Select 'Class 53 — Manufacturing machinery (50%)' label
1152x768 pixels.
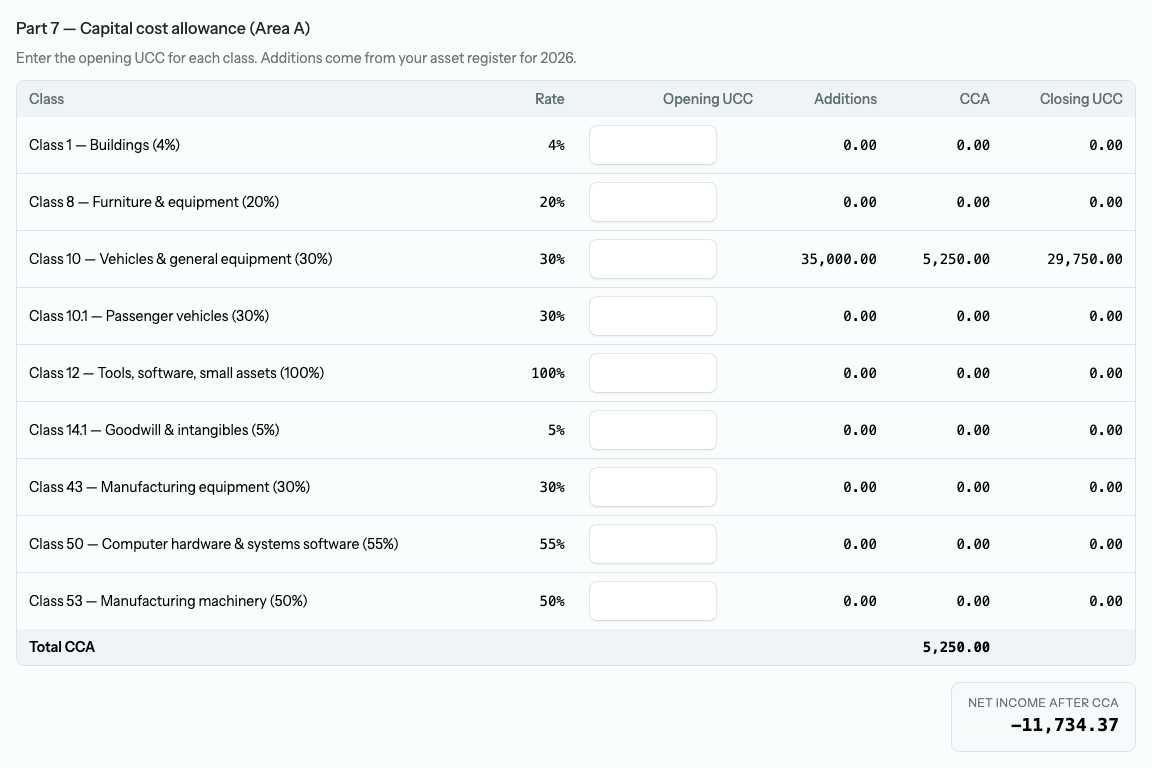168,601
